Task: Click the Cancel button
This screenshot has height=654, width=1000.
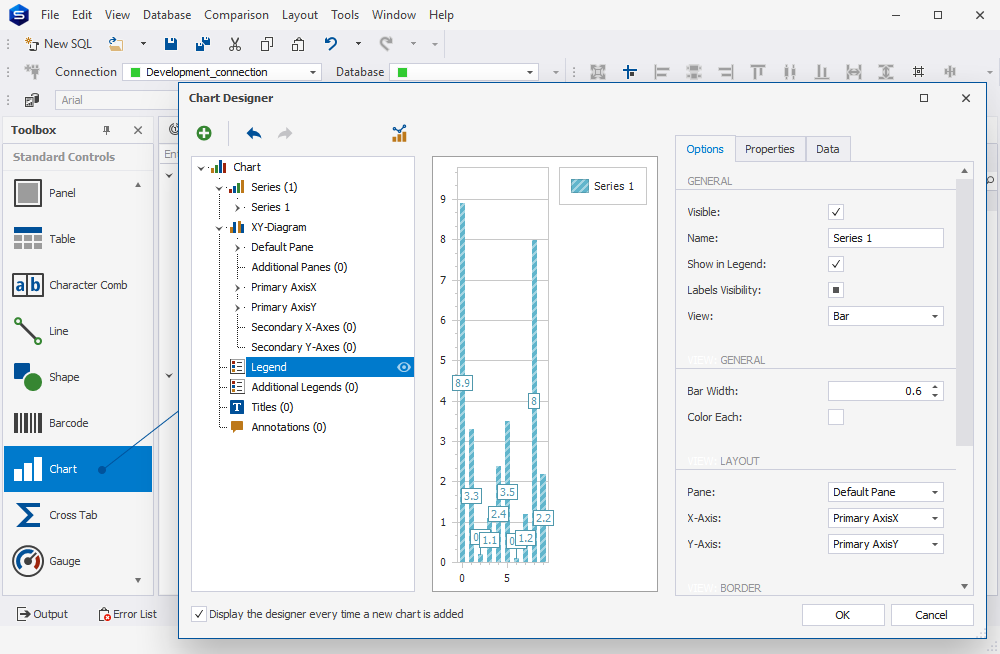Action: pos(932,615)
